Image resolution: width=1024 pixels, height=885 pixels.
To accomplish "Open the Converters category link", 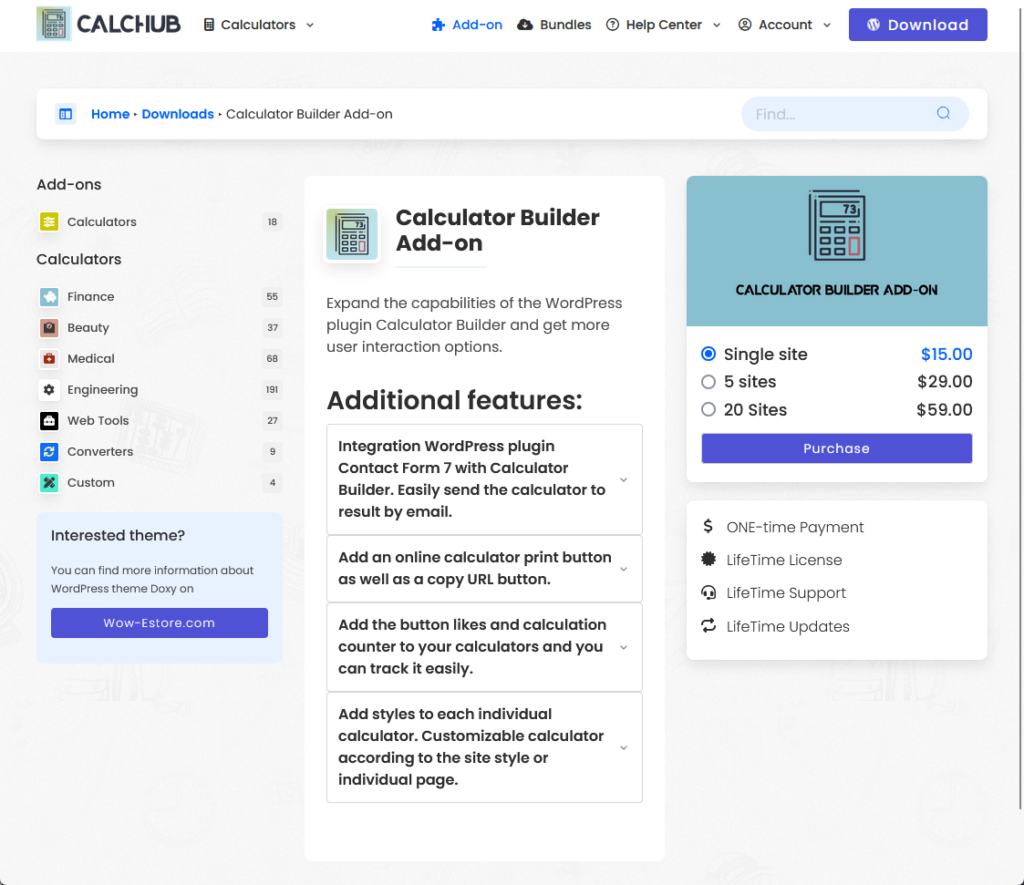I will tap(100, 452).
